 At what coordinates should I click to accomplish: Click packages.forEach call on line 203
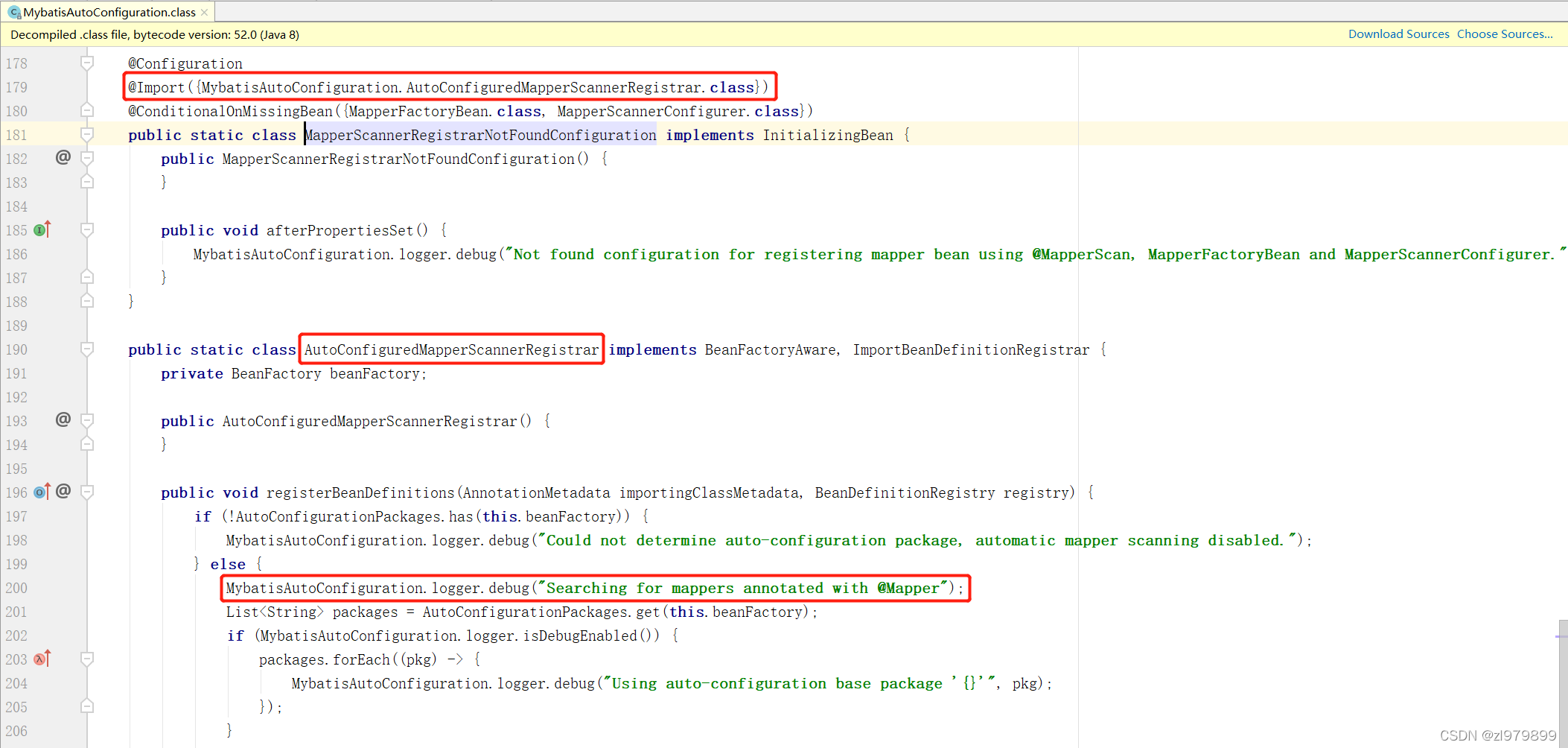coord(325,659)
